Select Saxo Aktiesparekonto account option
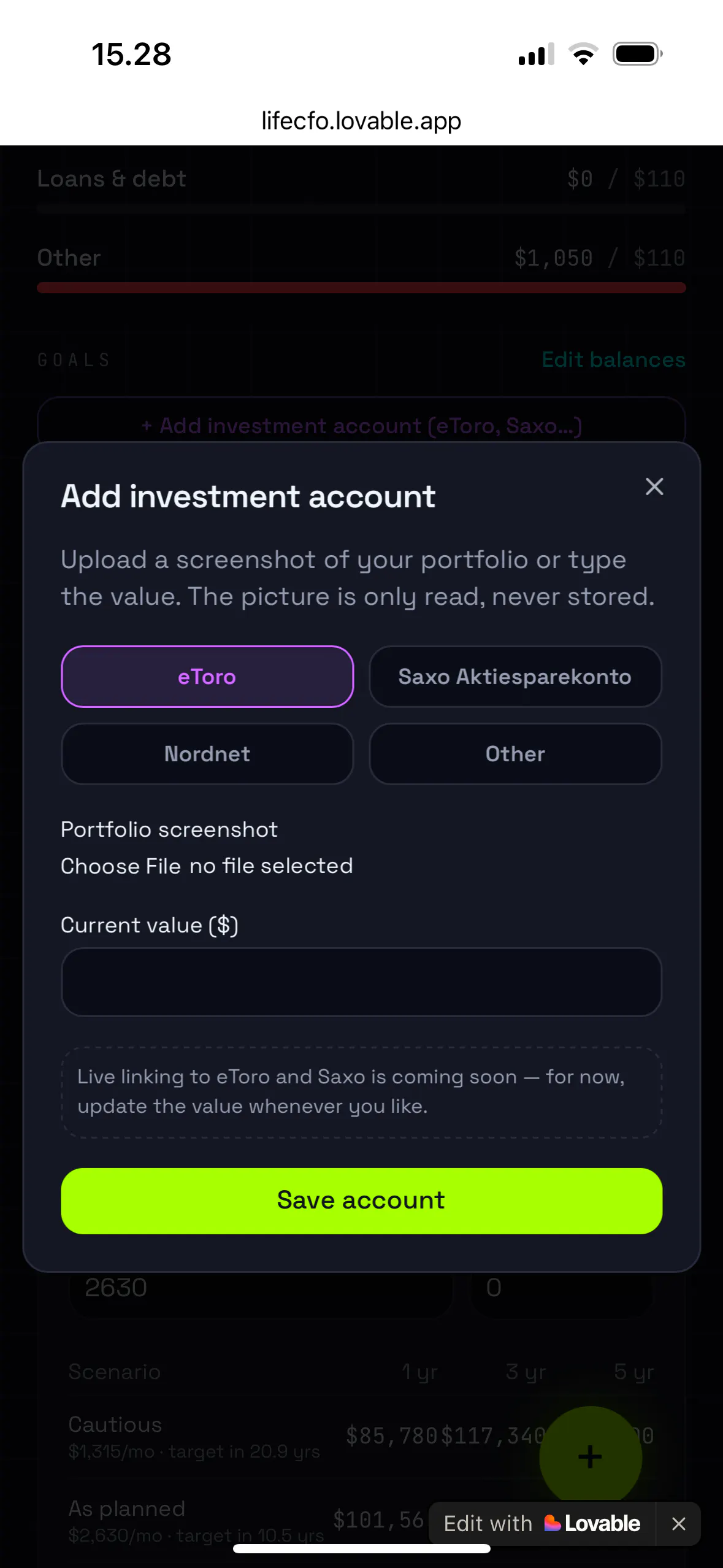Viewport: 723px width, 1568px height. pyautogui.click(x=515, y=677)
